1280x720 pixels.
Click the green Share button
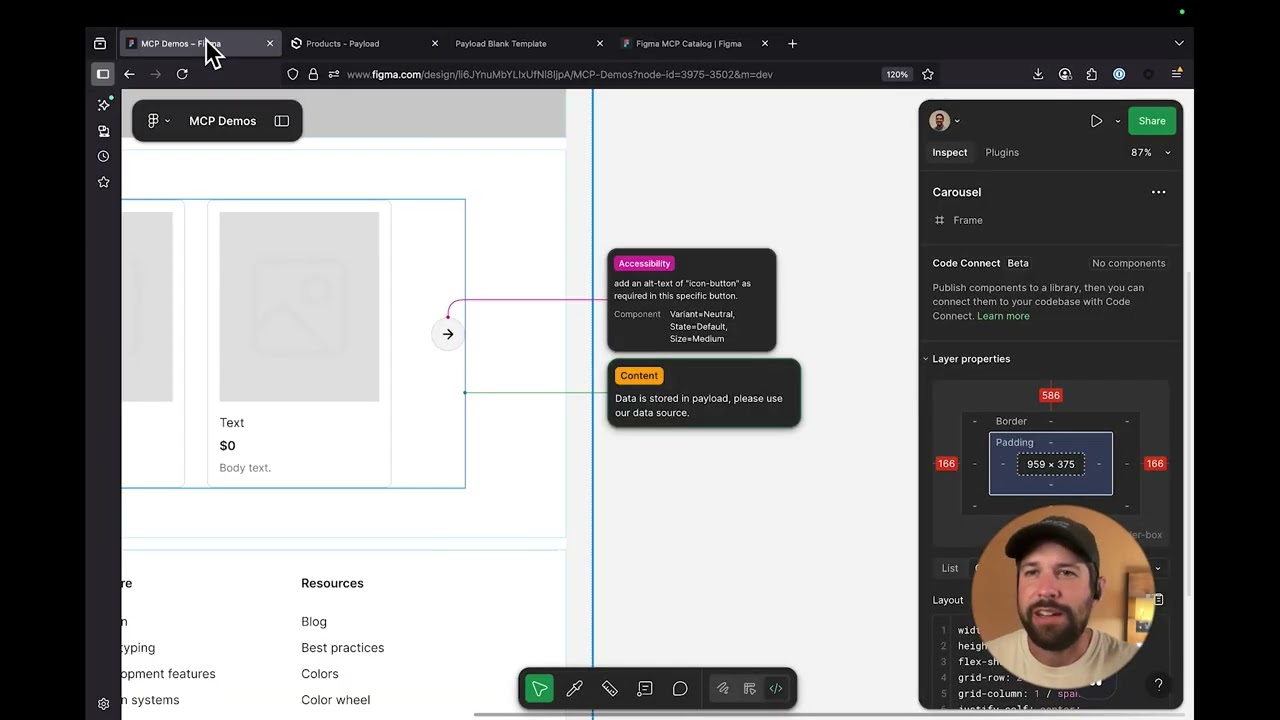(x=1152, y=121)
